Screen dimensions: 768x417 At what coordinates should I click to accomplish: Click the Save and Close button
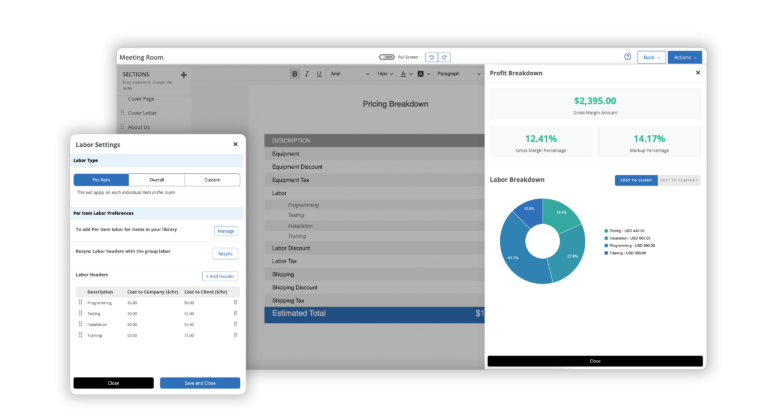[200, 383]
